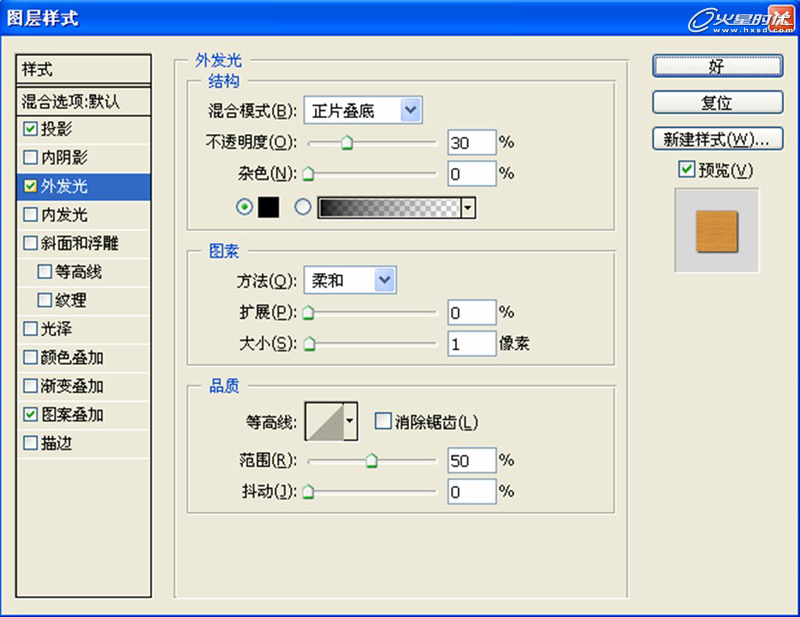The width and height of the screenshot is (800, 617).
Task: Click the gradient preview bar
Action: point(388,207)
